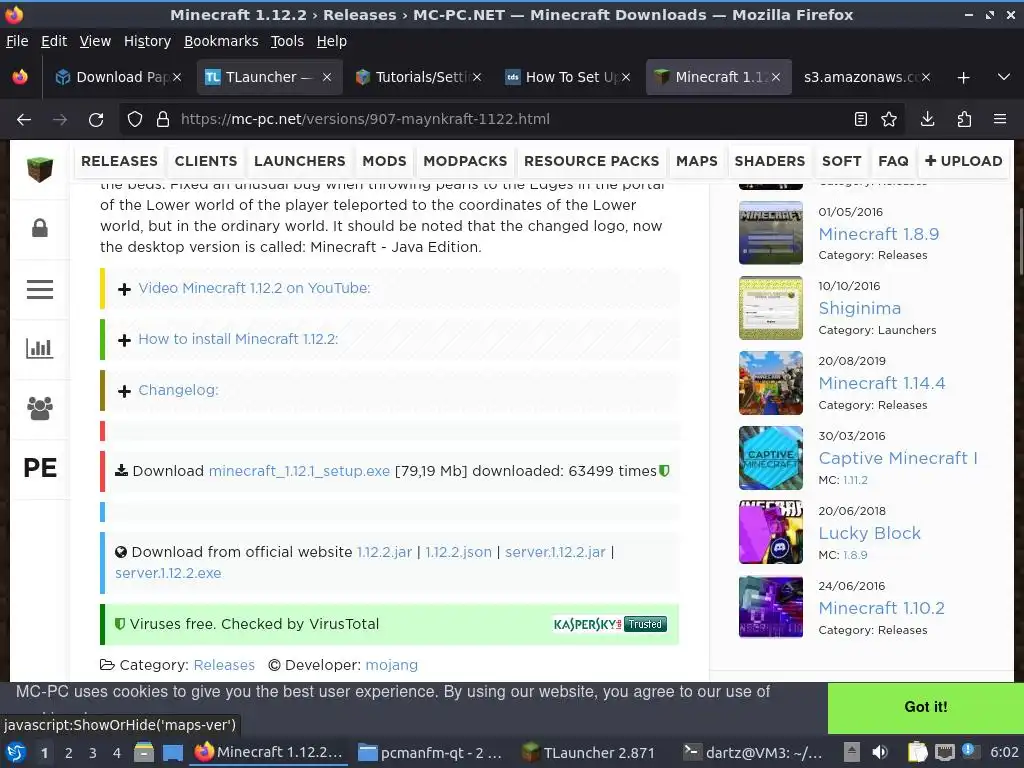The height and width of the screenshot is (768, 1024).
Task: Open the Tools menu
Action: pyautogui.click(x=287, y=41)
